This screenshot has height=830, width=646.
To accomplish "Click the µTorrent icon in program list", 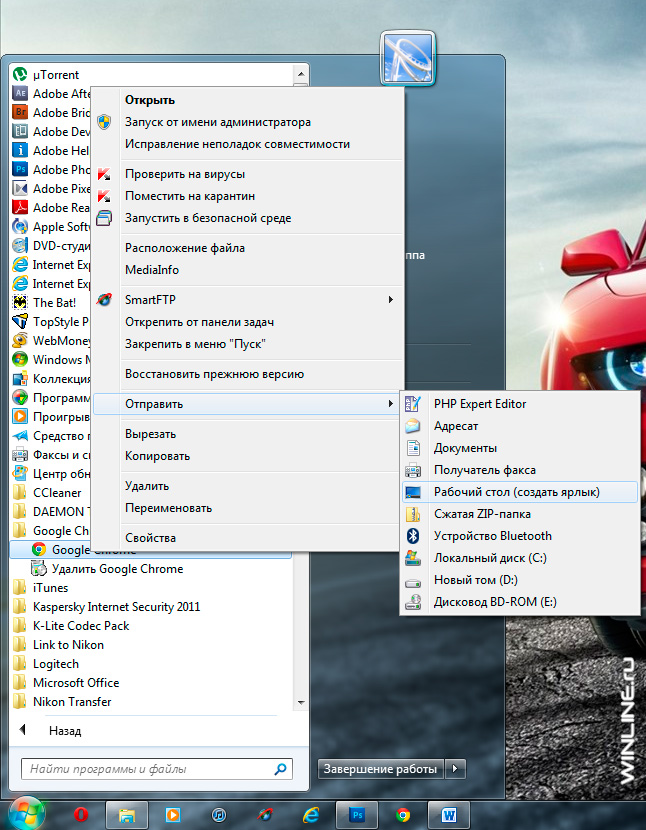I will click(x=20, y=74).
